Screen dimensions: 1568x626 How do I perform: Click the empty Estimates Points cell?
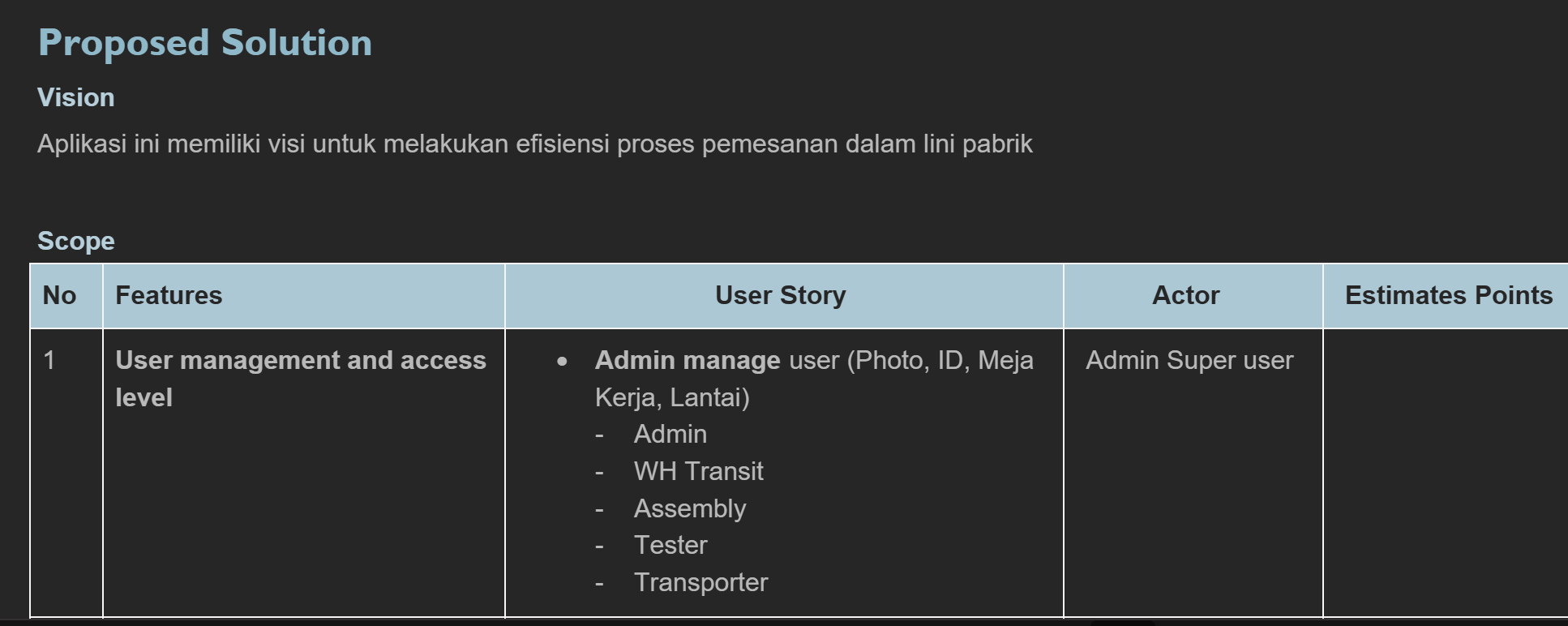[x=1446, y=473]
